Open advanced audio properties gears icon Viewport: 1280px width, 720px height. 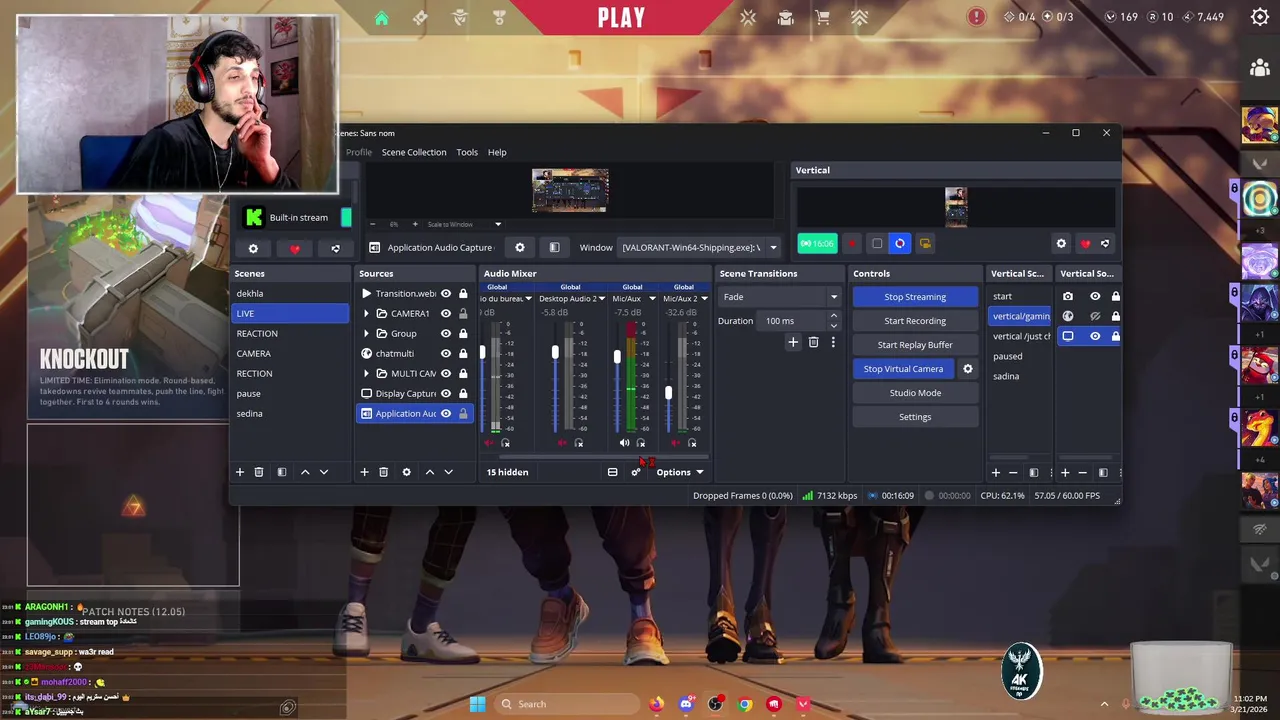tap(635, 472)
